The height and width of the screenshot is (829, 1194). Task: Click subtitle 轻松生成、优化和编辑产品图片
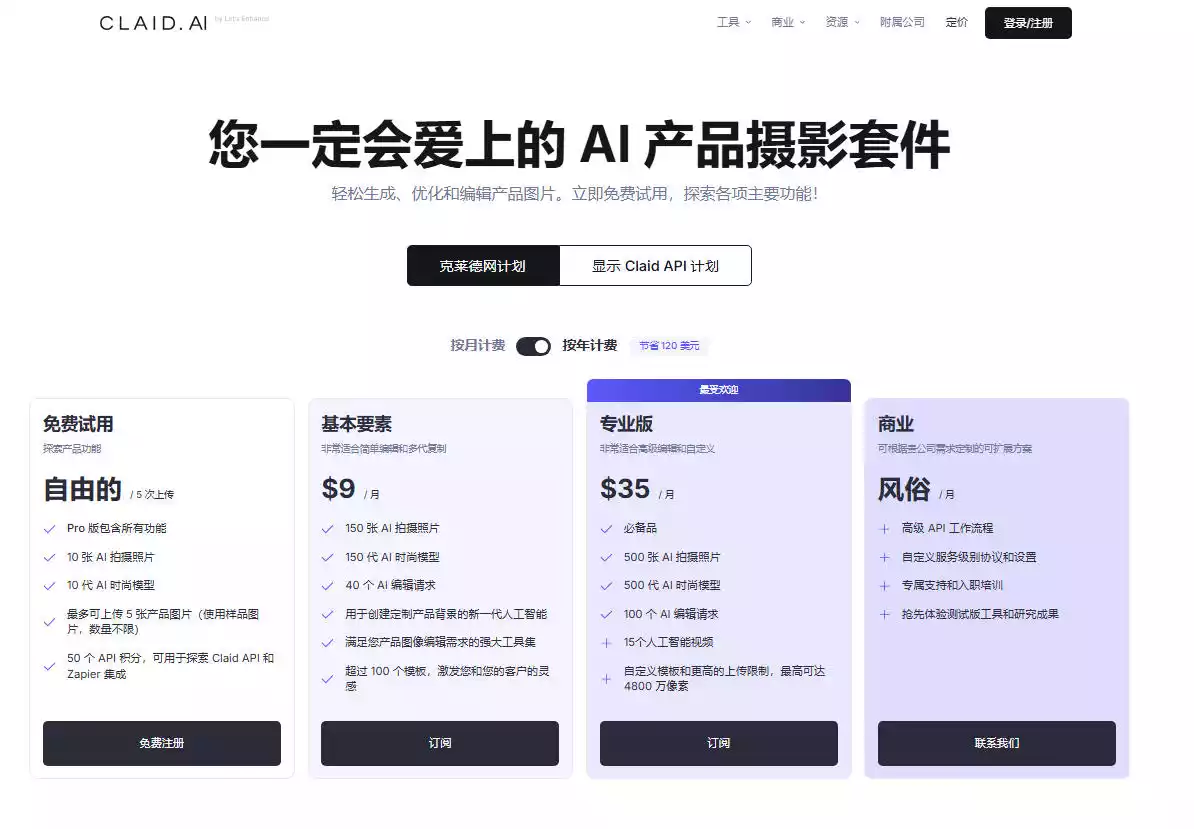tap(575, 194)
